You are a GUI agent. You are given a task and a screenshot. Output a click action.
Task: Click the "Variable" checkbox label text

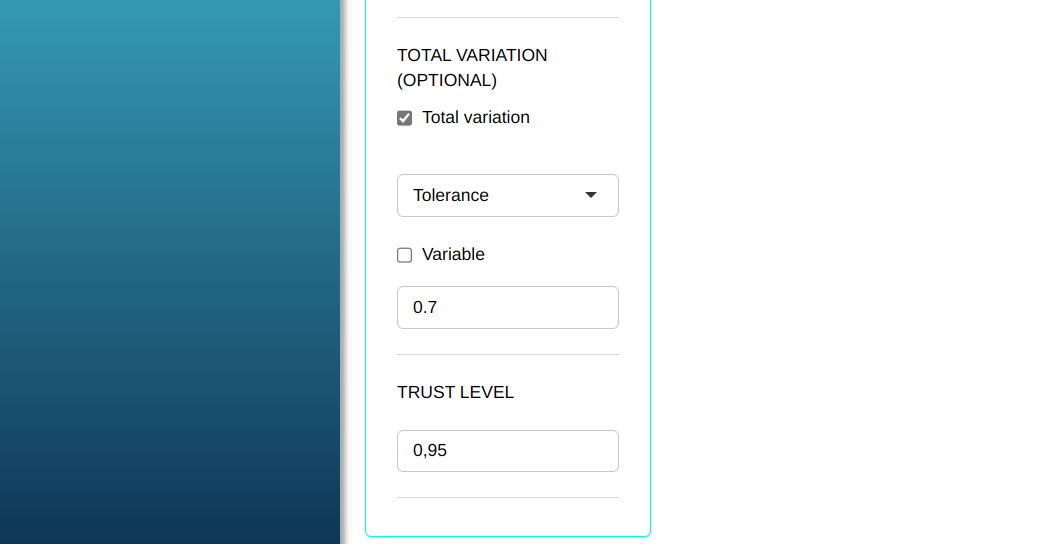453,254
